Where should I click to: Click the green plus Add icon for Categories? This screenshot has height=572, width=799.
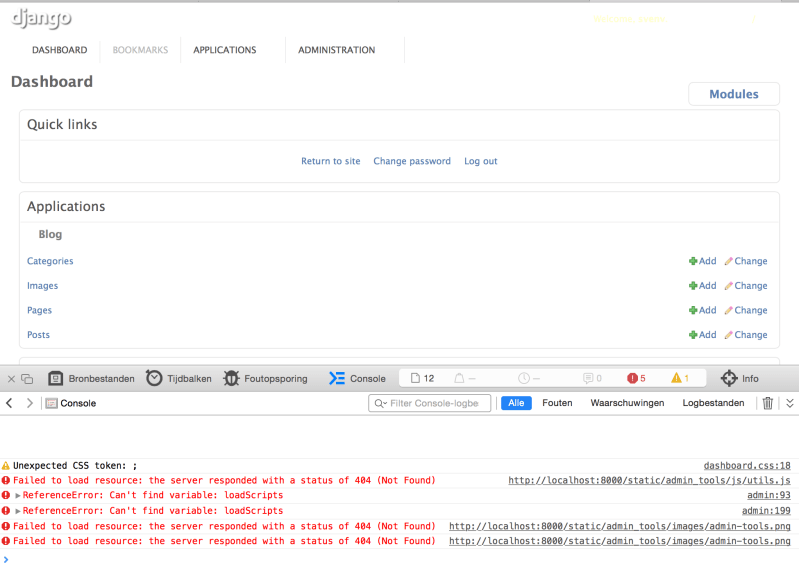click(693, 261)
